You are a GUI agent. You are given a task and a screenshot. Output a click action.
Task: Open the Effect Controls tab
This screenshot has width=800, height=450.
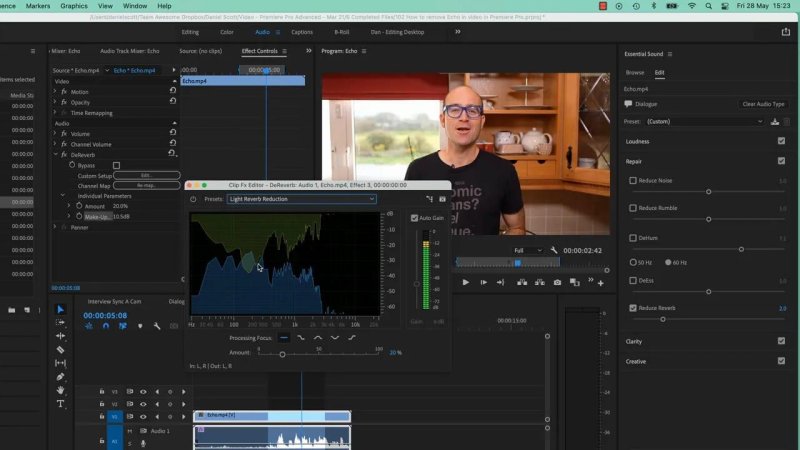pyautogui.click(x=260, y=51)
